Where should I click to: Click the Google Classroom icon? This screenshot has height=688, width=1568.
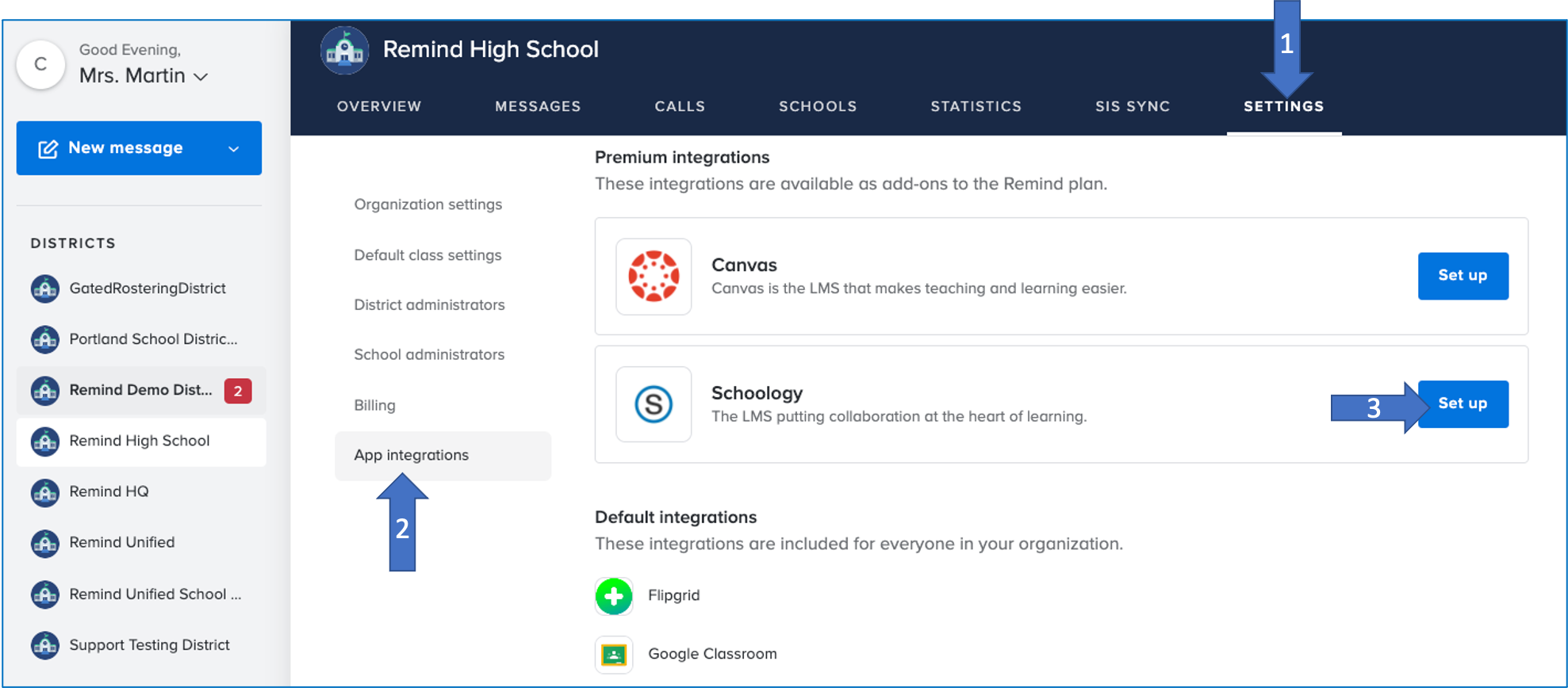tap(614, 655)
